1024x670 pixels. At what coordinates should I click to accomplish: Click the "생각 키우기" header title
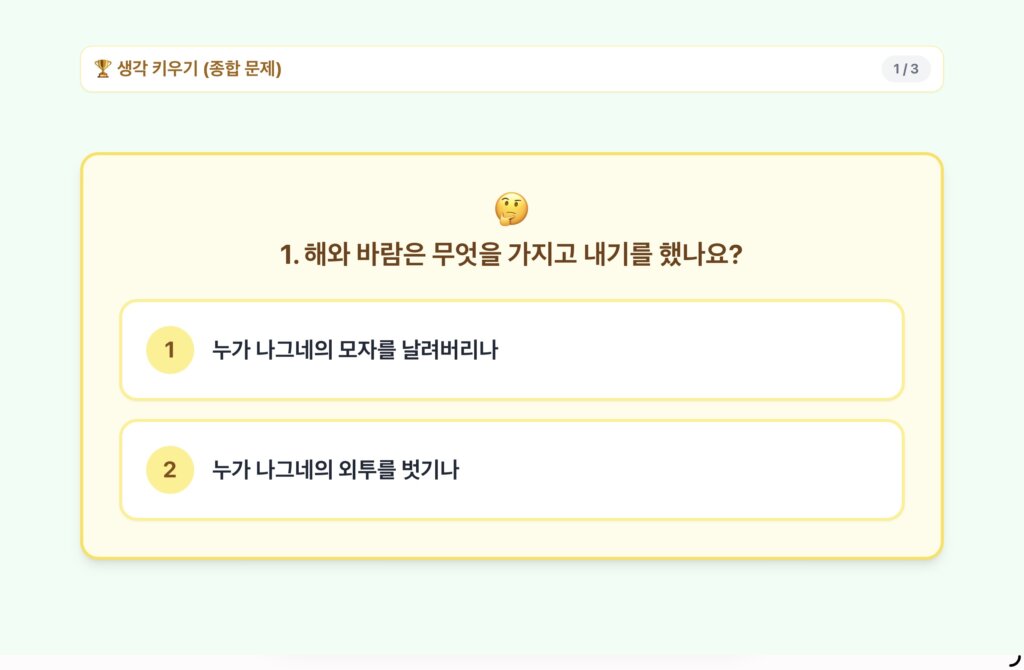[157, 69]
